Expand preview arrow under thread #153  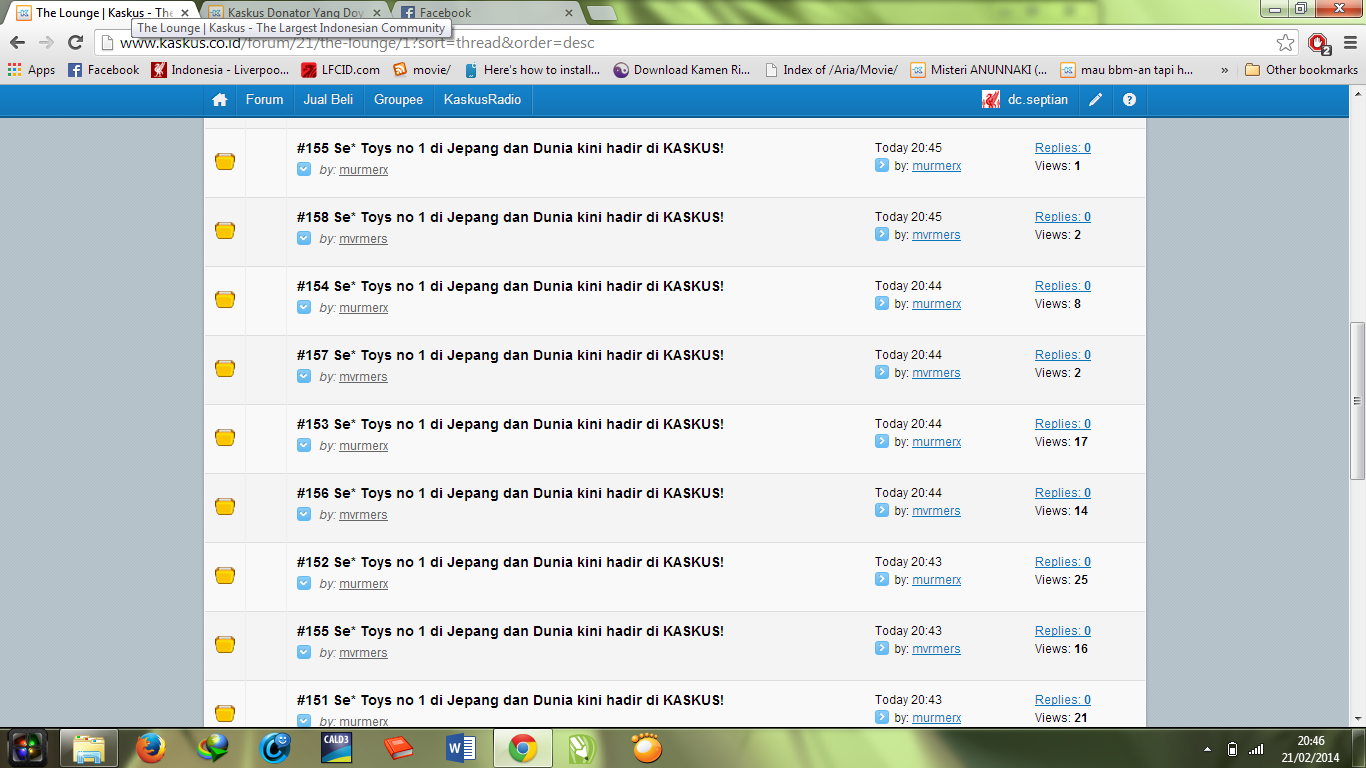tap(304, 445)
